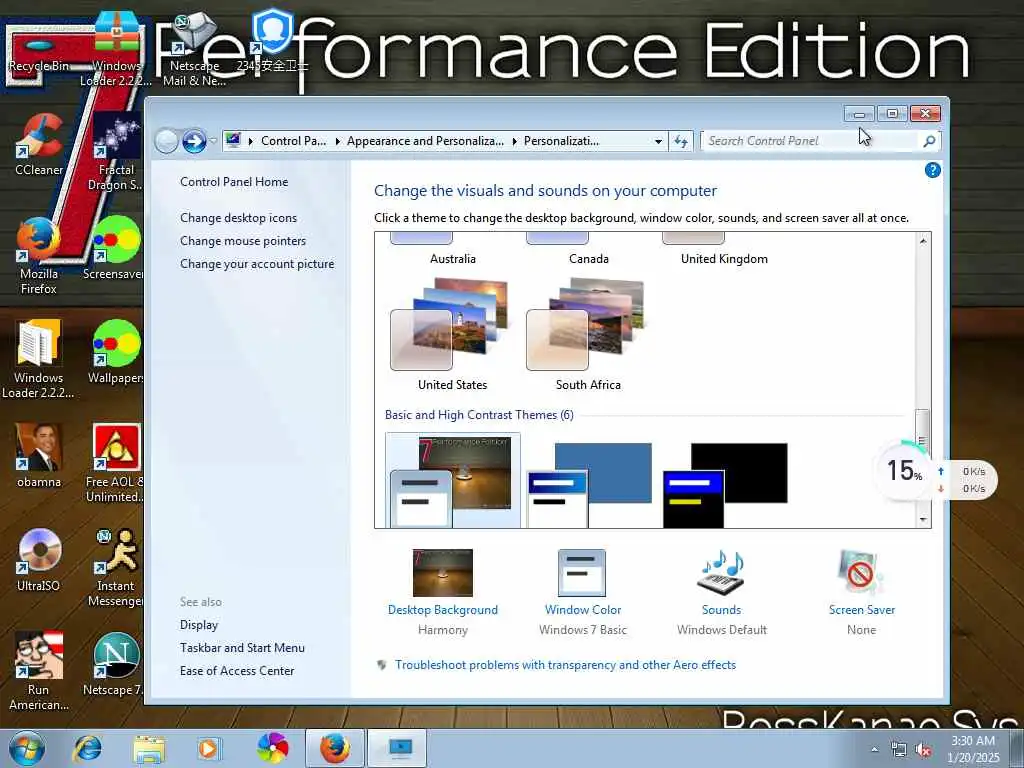Open Troubleshoot transparency and Aero effects link
This screenshot has height=768, width=1024.
point(565,665)
